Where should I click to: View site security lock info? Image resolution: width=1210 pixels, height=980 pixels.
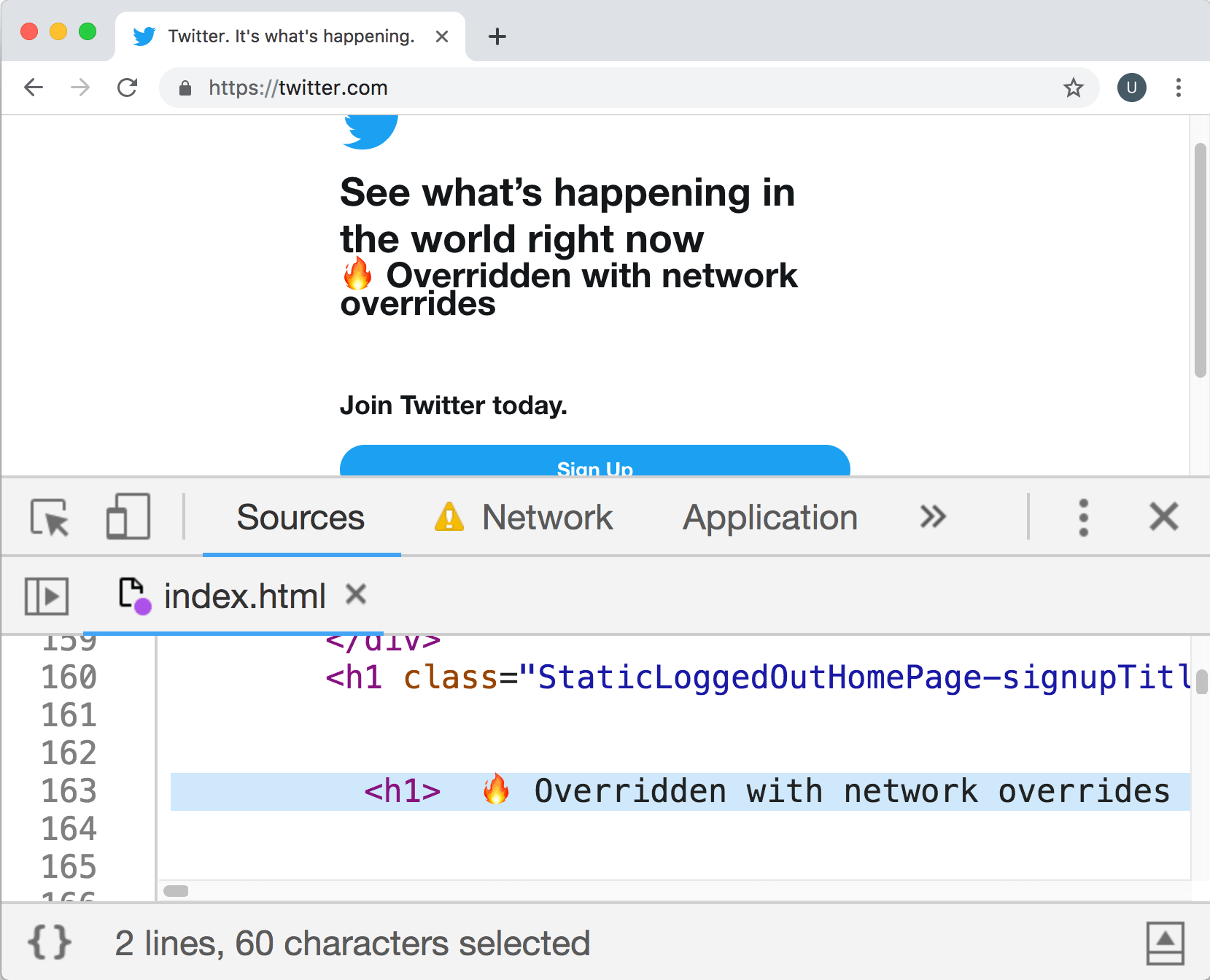[x=185, y=88]
